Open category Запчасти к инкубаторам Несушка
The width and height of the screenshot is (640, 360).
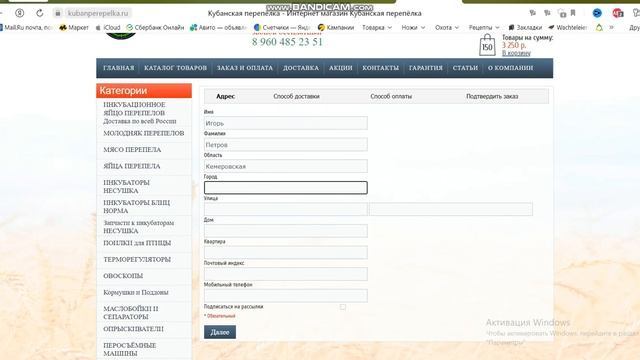point(138,227)
